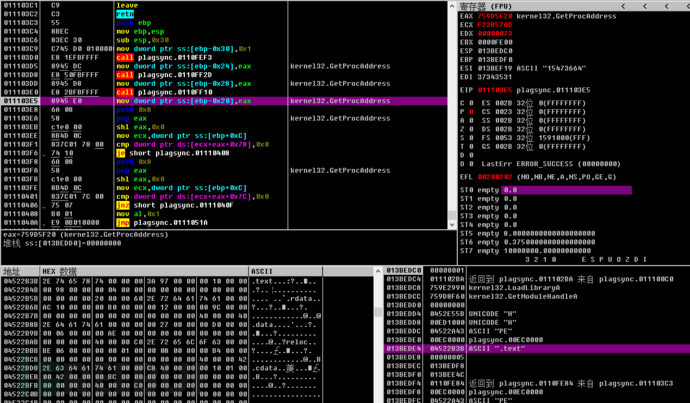
Task: Select ST6 register value 0.375
Action: coord(549,242)
